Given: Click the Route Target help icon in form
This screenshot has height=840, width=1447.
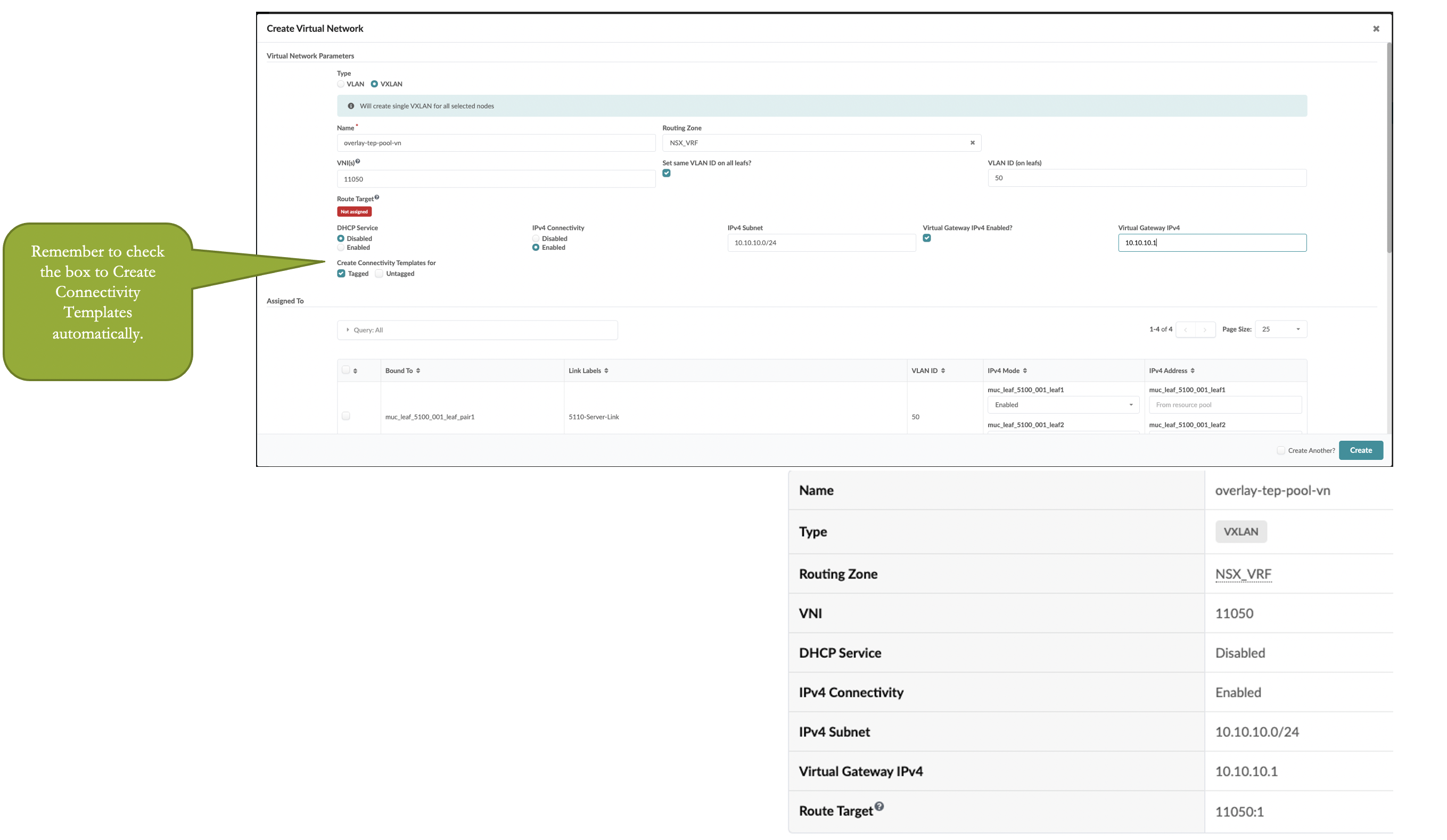Looking at the screenshot, I should (377, 197).
